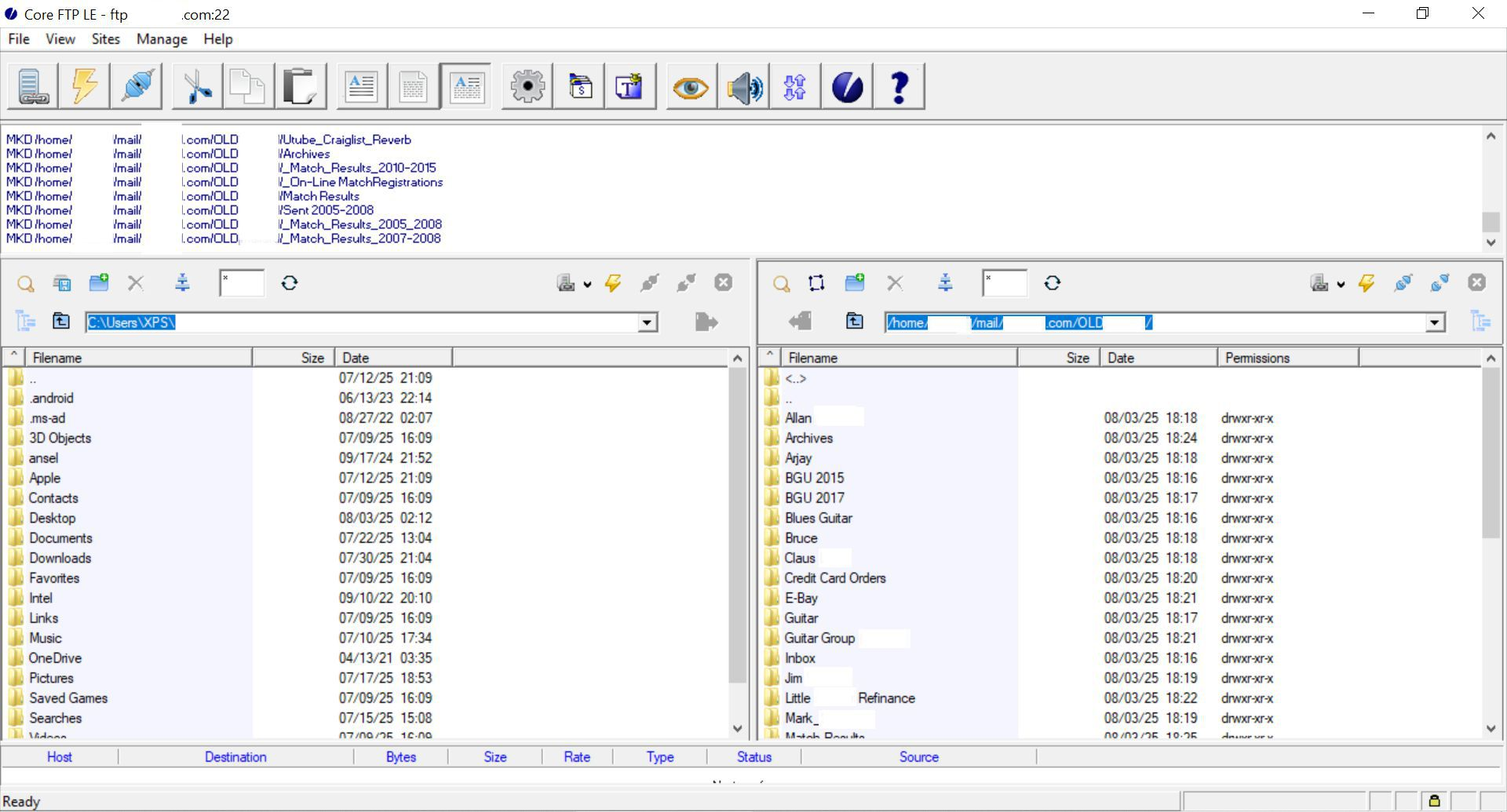The height and width of the screenshot is (812, 1507).
Task: Click the log pane vertical scrollbar thumb
Action: coord(1490,222)
